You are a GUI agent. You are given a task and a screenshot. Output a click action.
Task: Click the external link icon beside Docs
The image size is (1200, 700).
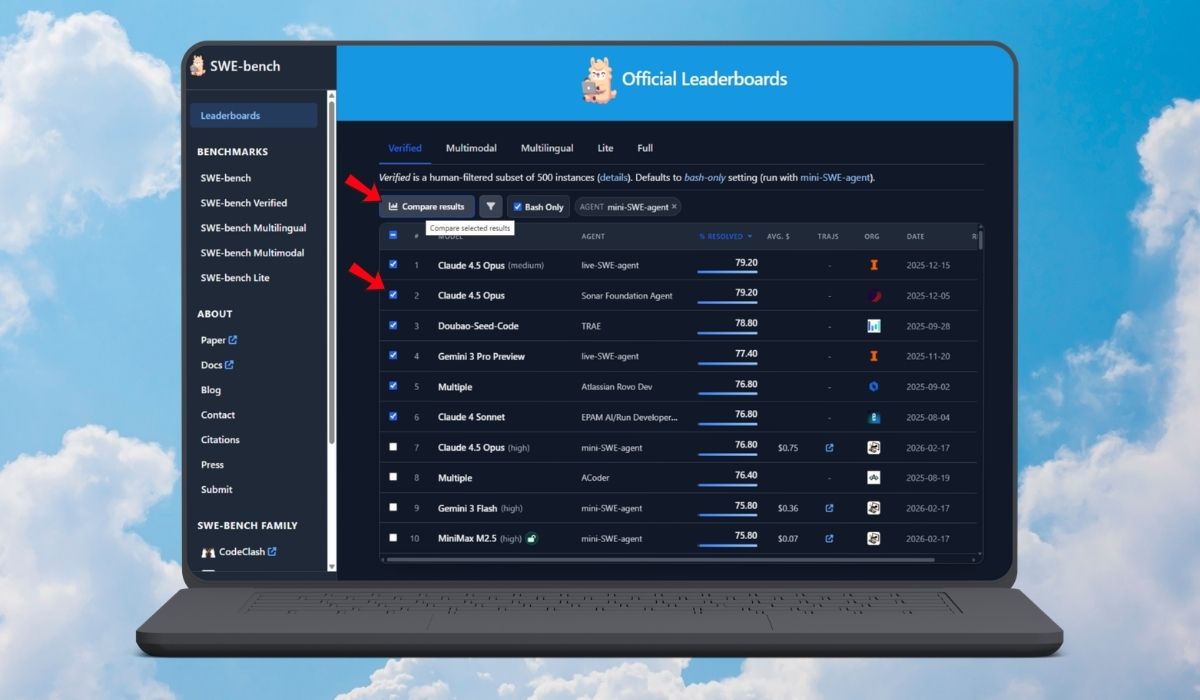[x=229, y=365]
